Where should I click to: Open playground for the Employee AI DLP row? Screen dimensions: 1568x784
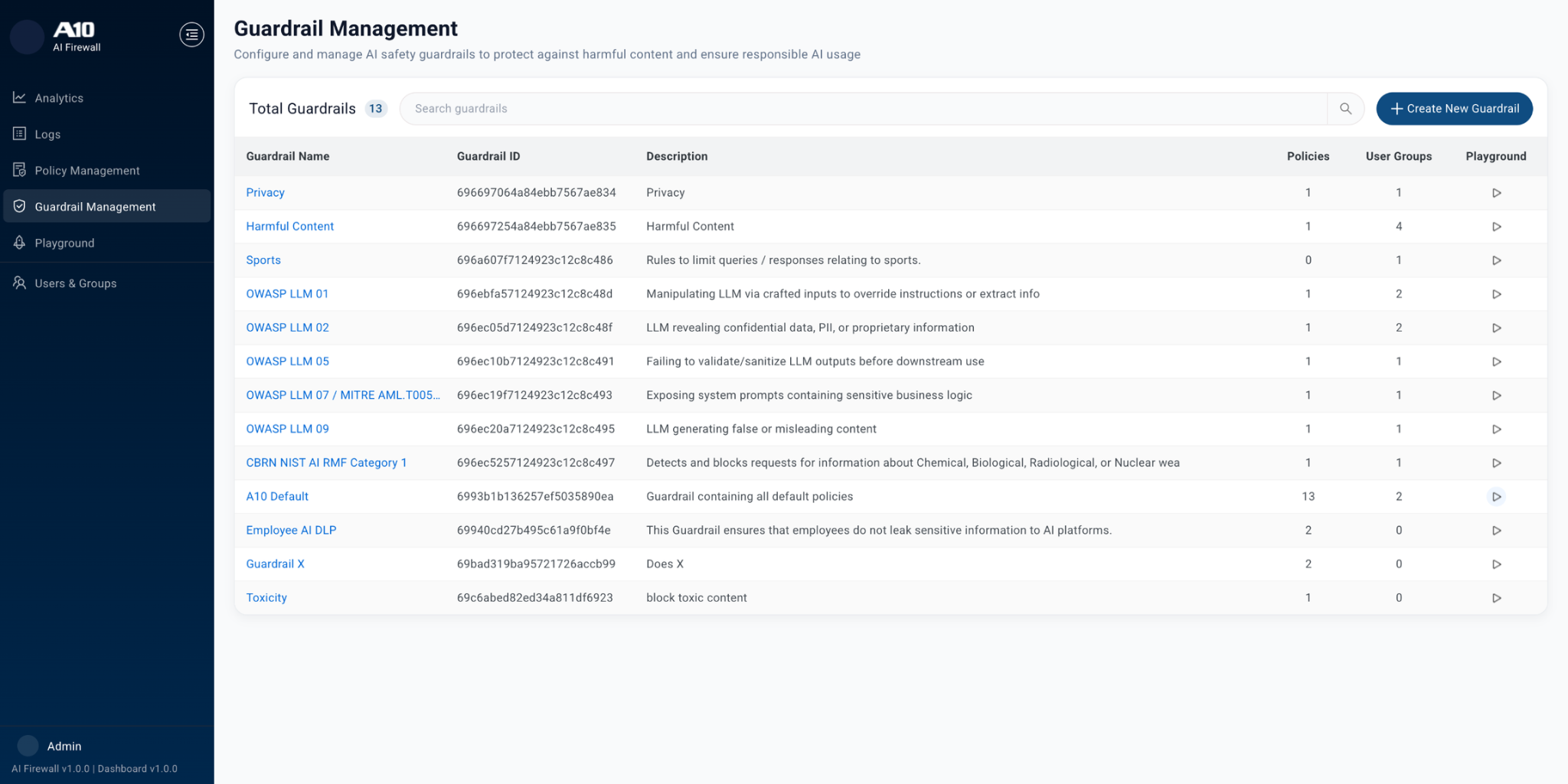pyautogui.click(x=1496, y=531)
